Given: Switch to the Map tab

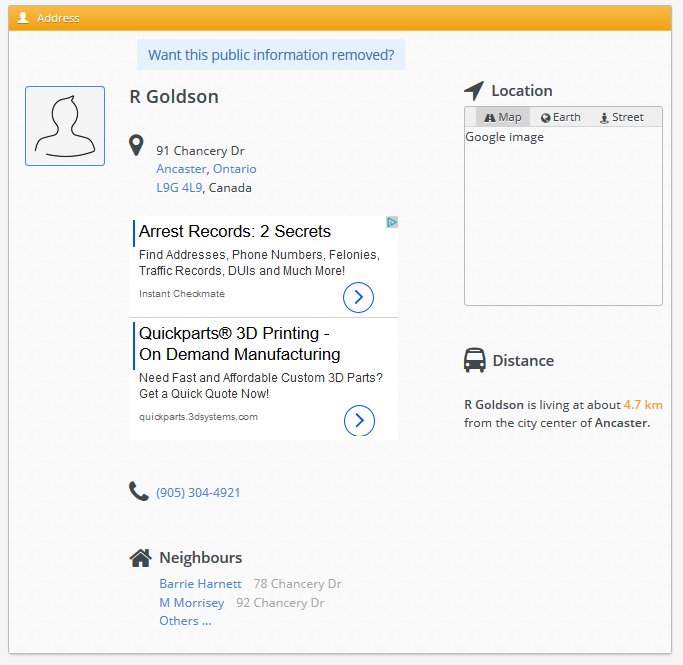Looking at the screenshot, I should click(503, 117).
